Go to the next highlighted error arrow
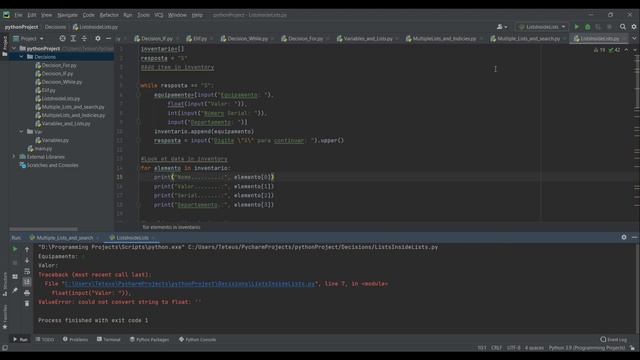Image resolution: width=640 pixels, height=360 pixels. point(635,50)
